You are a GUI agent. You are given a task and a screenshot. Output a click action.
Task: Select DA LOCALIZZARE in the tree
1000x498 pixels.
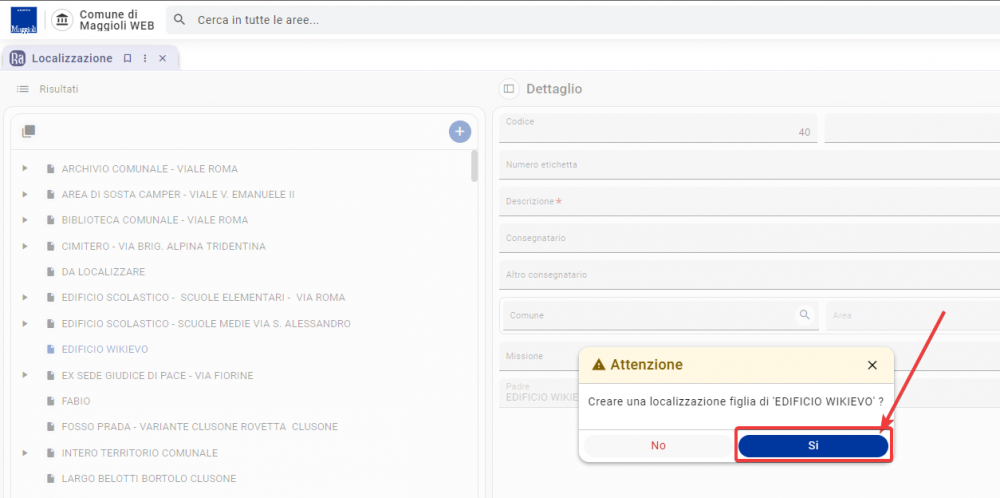103,272
